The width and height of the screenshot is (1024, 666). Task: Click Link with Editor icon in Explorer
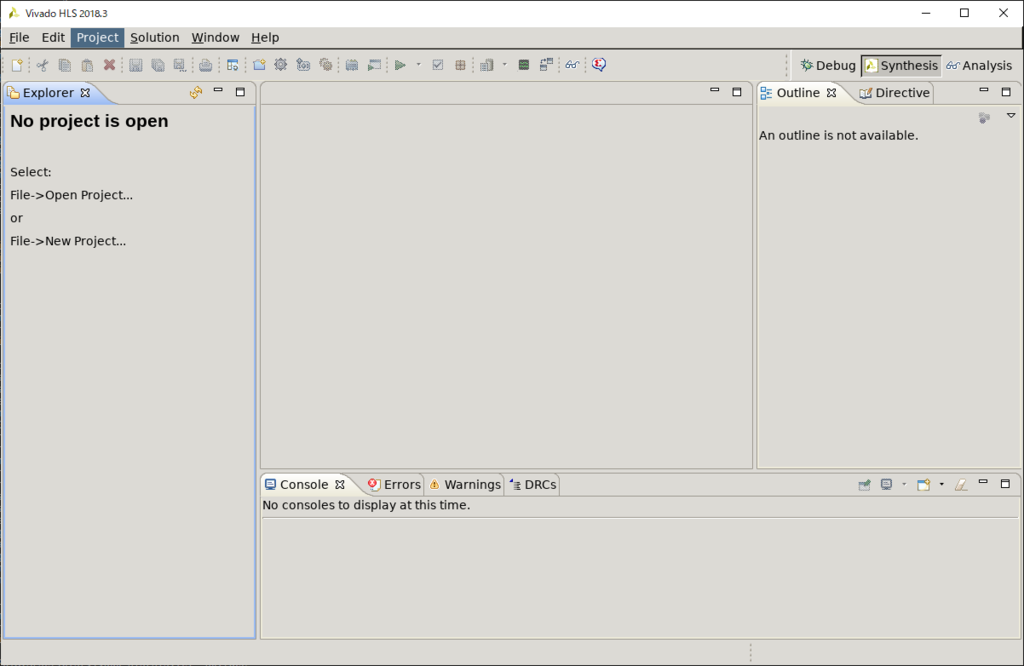click(196, 92)
